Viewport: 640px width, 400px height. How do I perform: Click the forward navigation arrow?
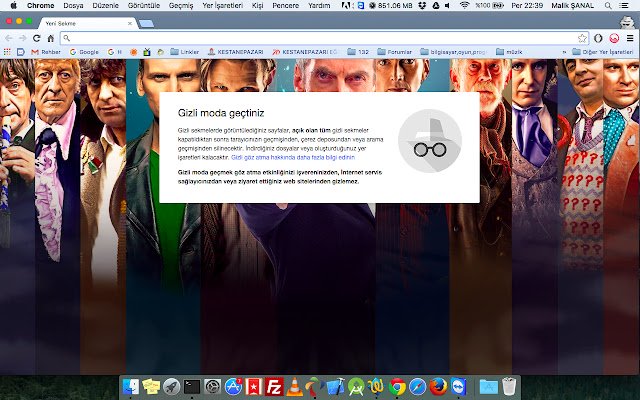22,38
